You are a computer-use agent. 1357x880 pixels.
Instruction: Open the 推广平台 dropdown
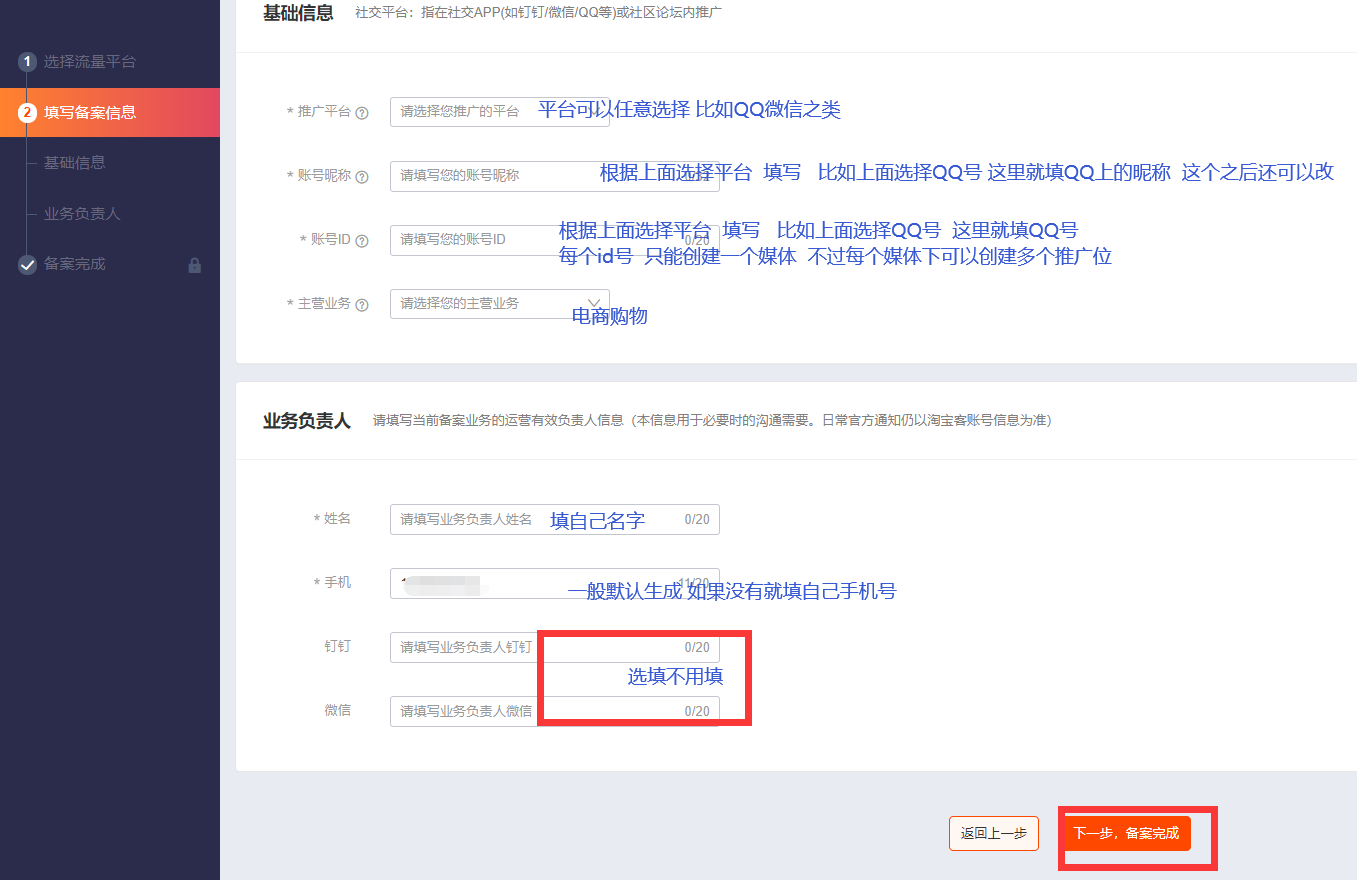point(499,112)
